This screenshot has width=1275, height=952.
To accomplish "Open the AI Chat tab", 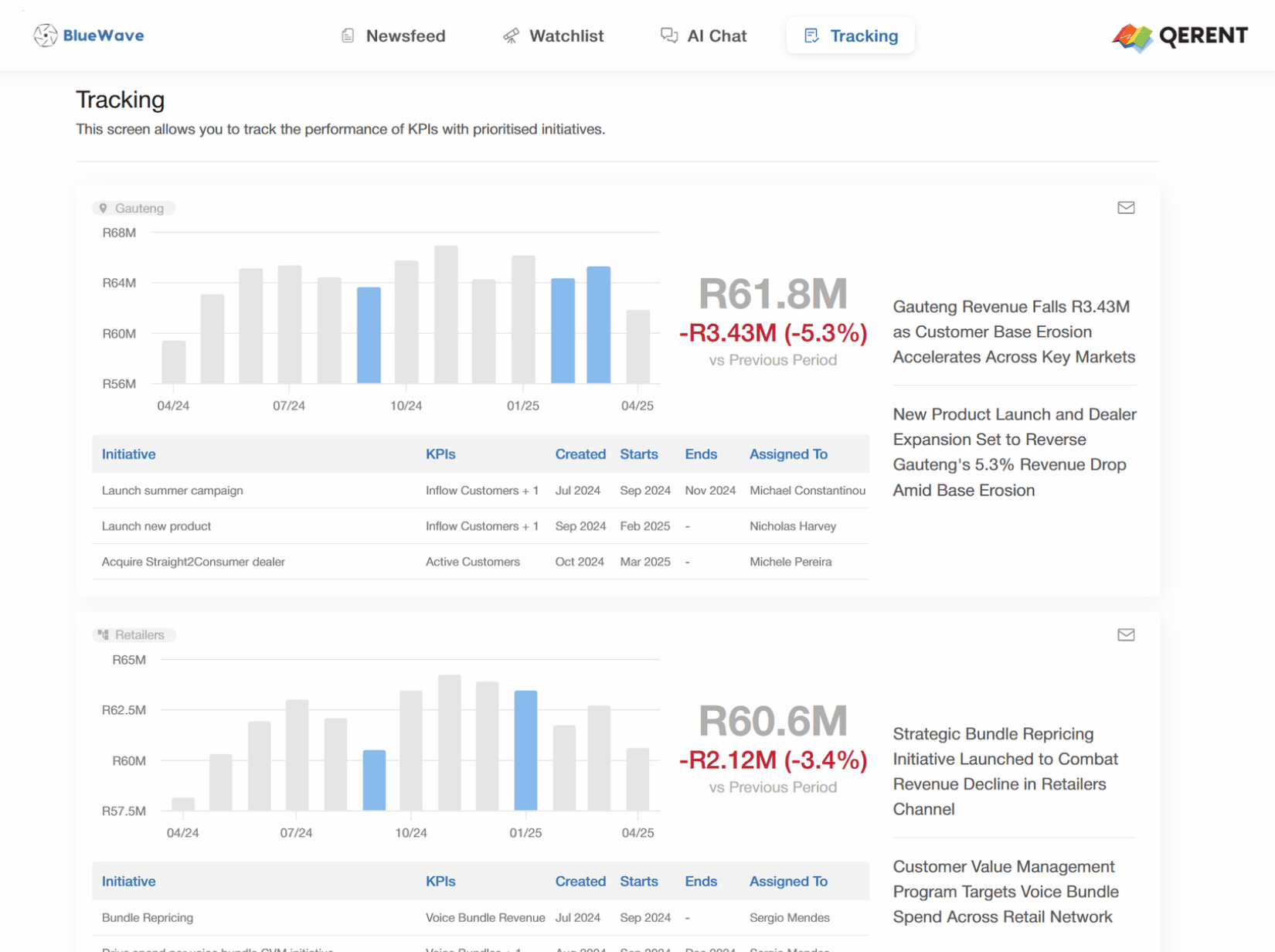I will 703,36.
